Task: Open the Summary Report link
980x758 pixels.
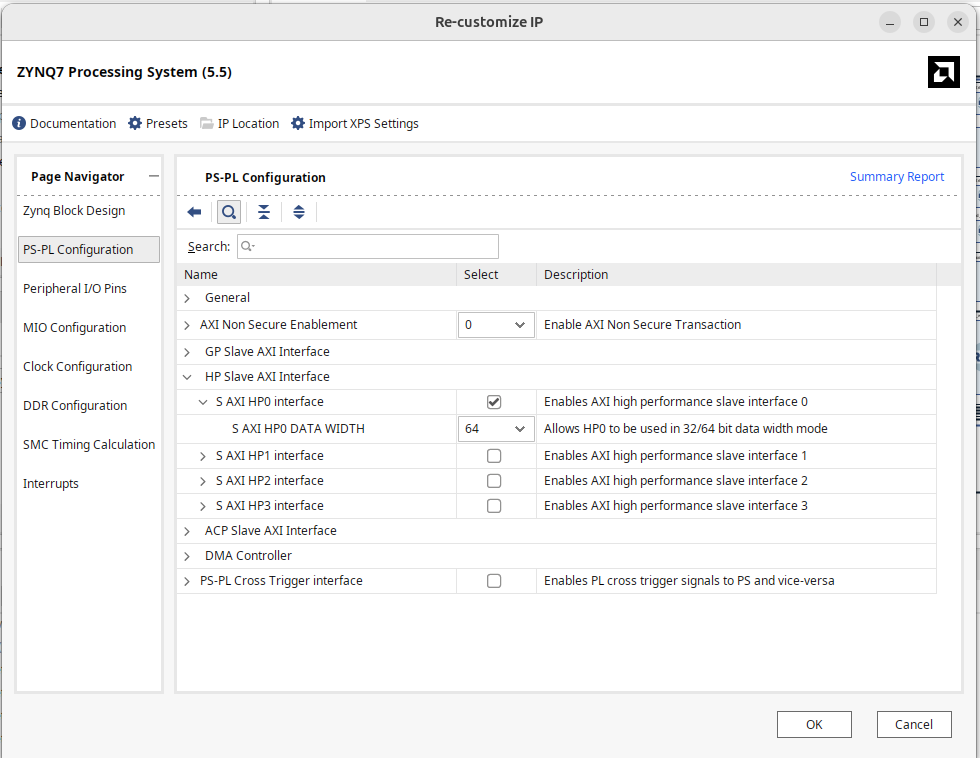Action: [896, 177]
